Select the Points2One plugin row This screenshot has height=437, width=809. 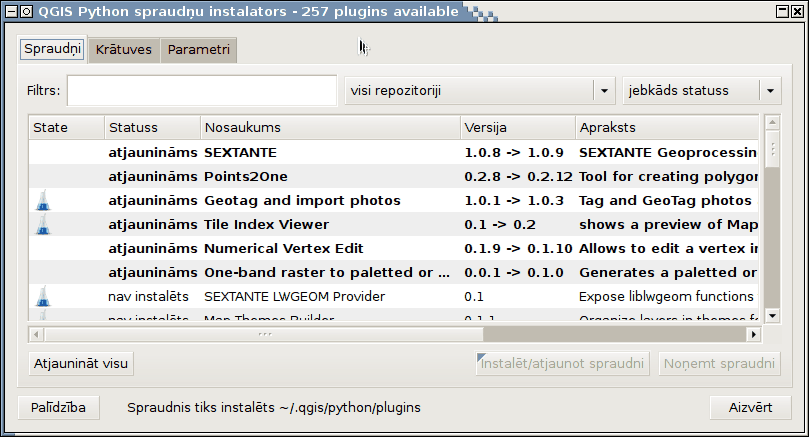pyautogui.click(x=394, y=176)
